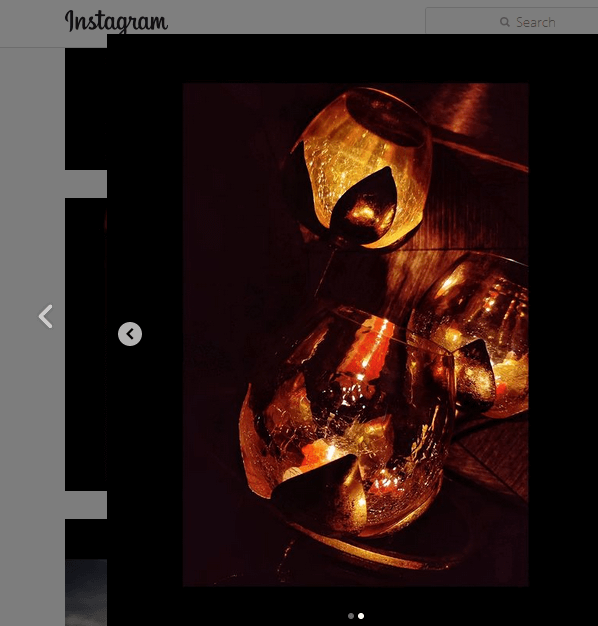Click the magnifier icon in the search bar
The height and width of the screenshot is (626, 598).
tap(505, 22)
